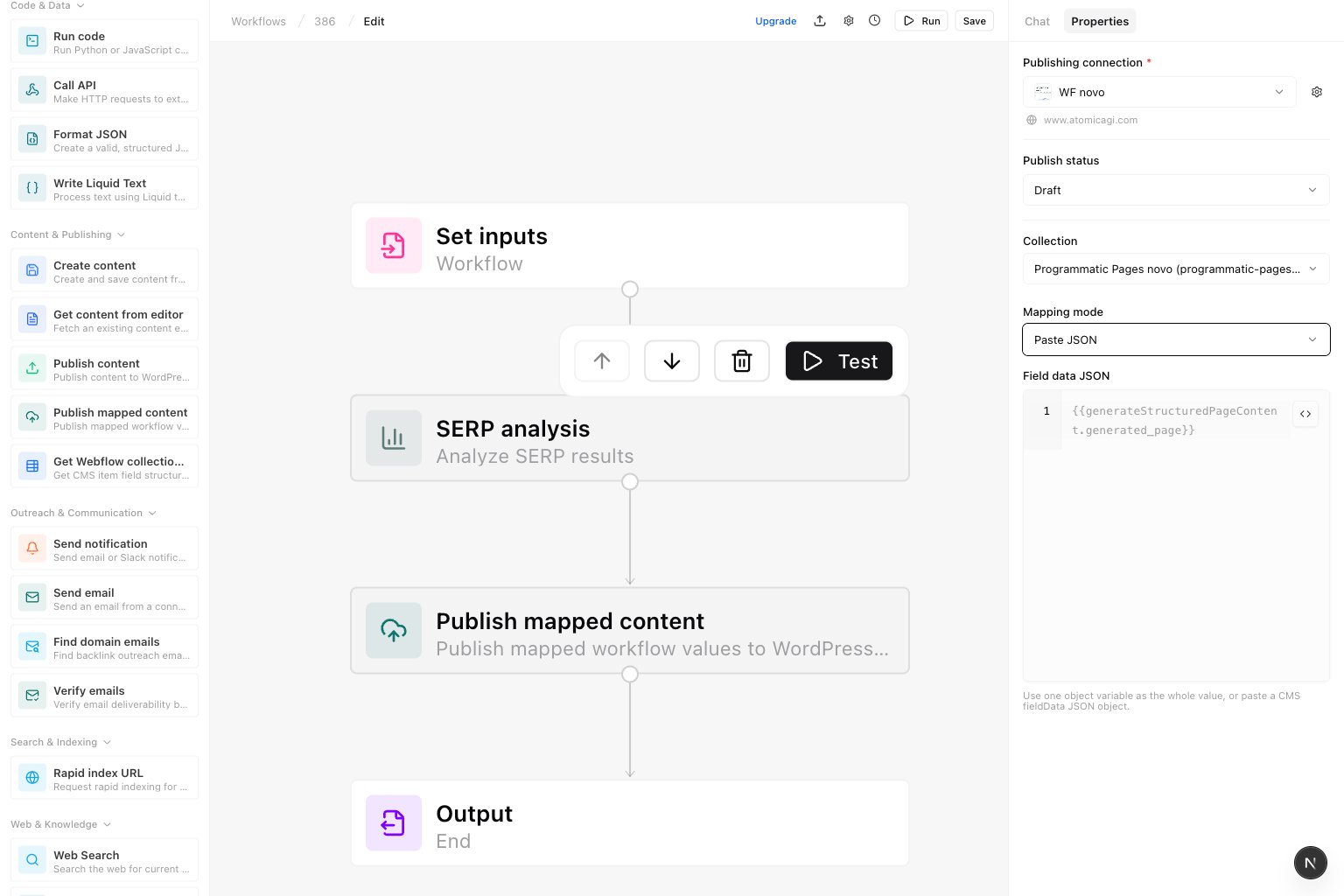Click the Set inputs node icon

click(x=394, y=246)
